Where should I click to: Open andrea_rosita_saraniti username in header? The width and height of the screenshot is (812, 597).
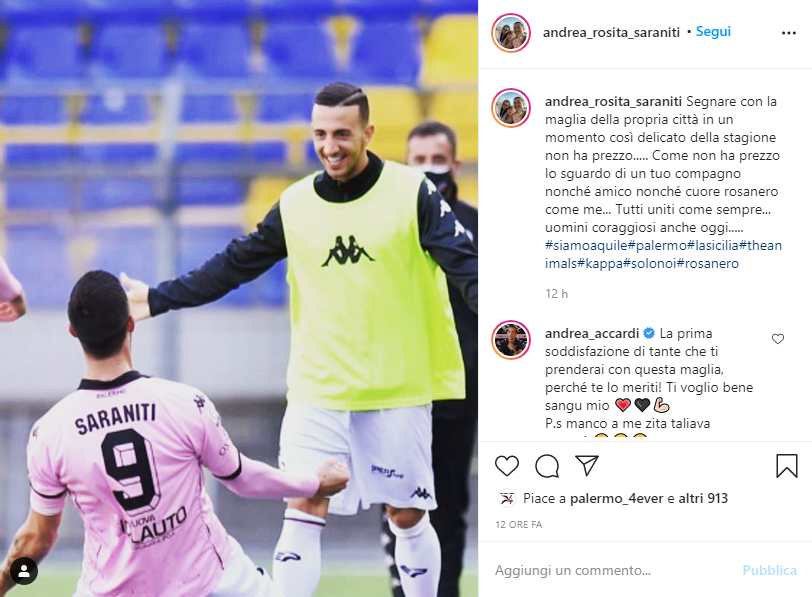coord(611,32)
